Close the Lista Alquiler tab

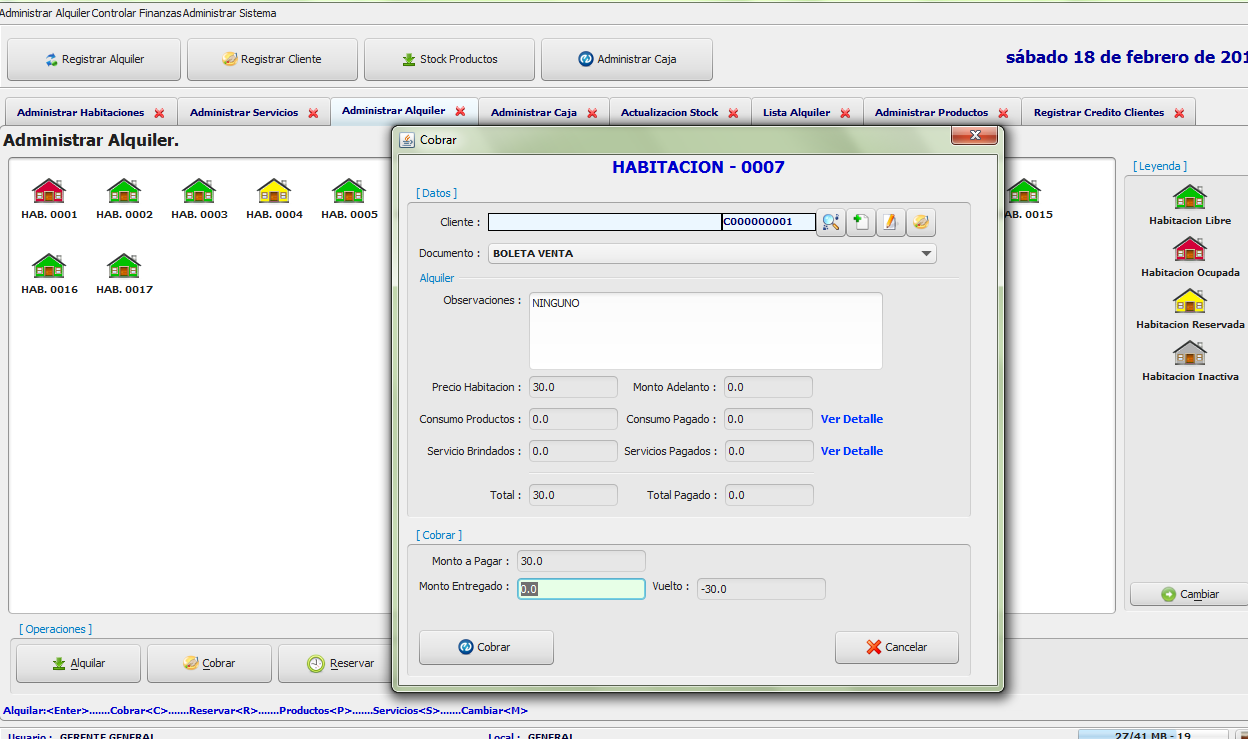[x=845, y=113]
